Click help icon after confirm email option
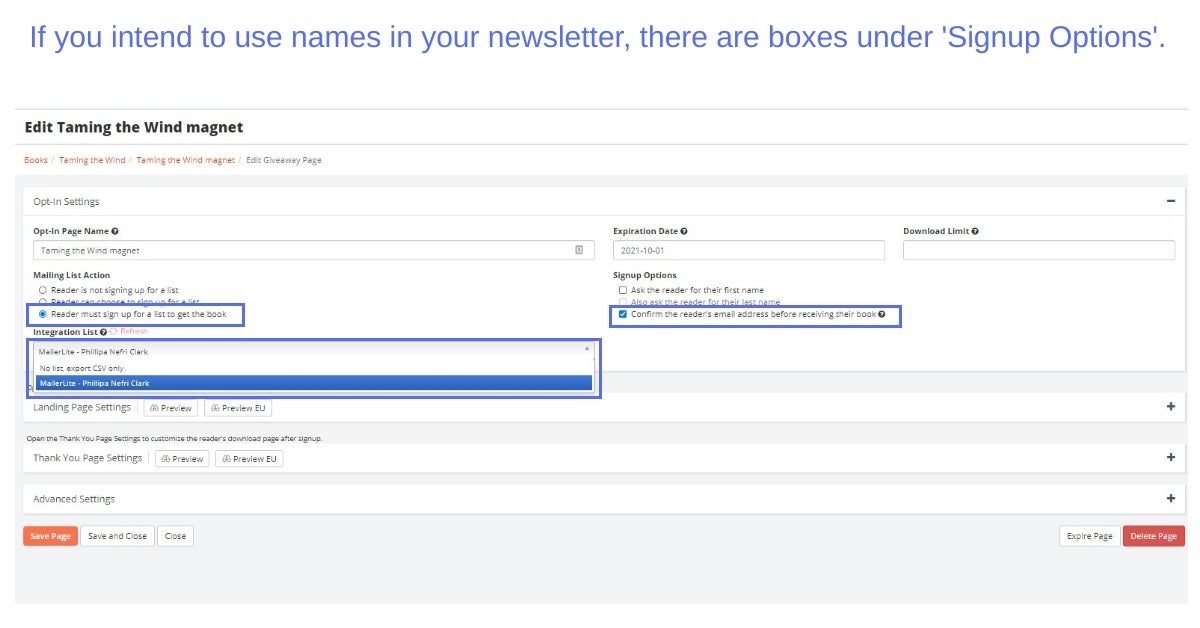This screenshot has height=628, width=1200. pos(881,314)
